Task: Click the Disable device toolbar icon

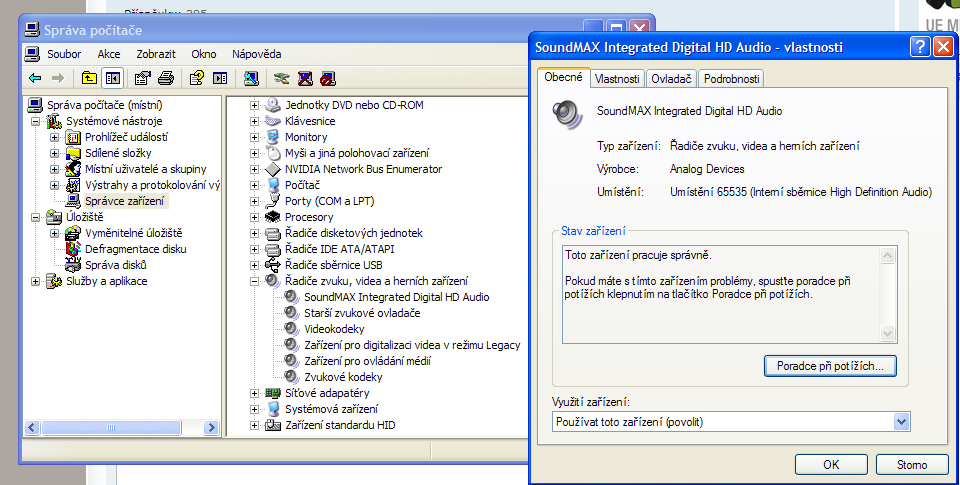Action: pyautogui.click(x=328, y=78)
